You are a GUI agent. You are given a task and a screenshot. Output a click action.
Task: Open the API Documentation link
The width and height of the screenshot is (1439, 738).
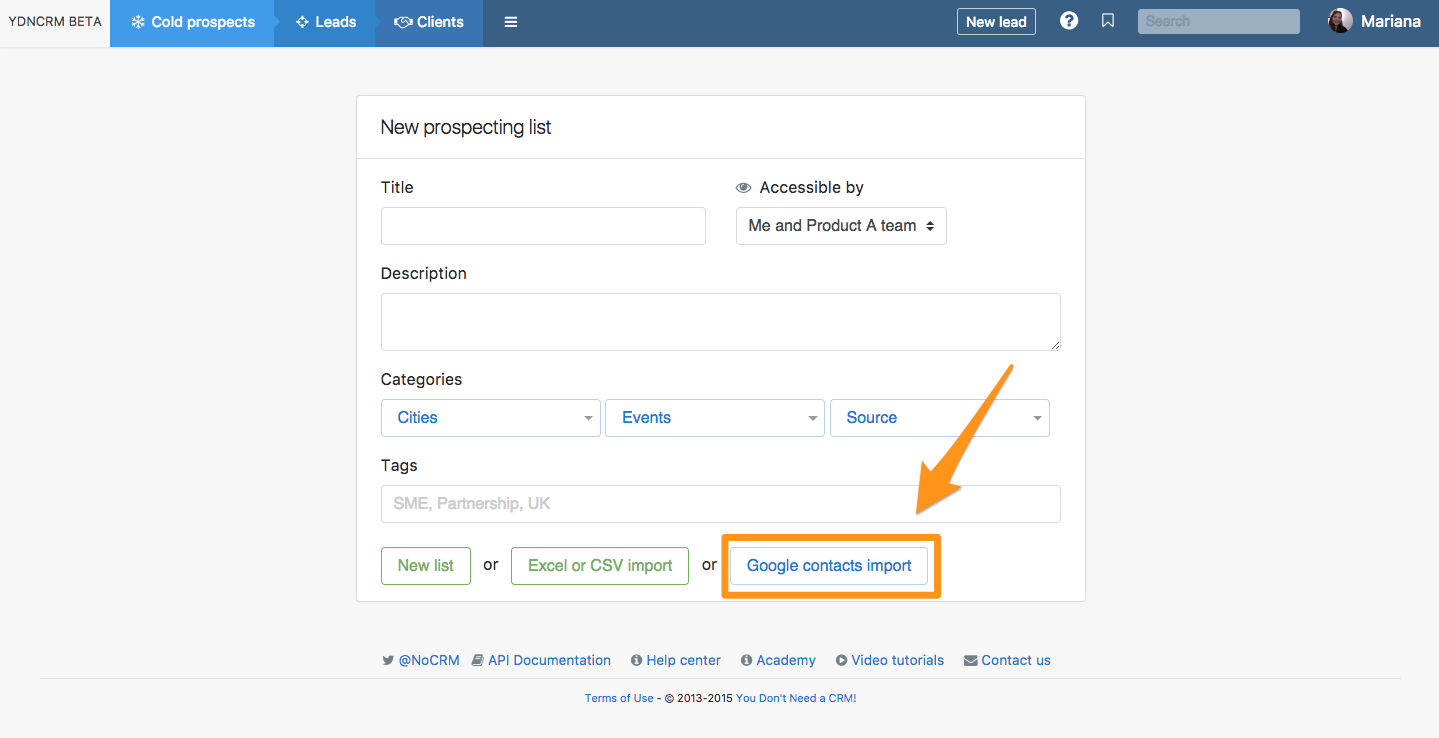coord(541,660)
